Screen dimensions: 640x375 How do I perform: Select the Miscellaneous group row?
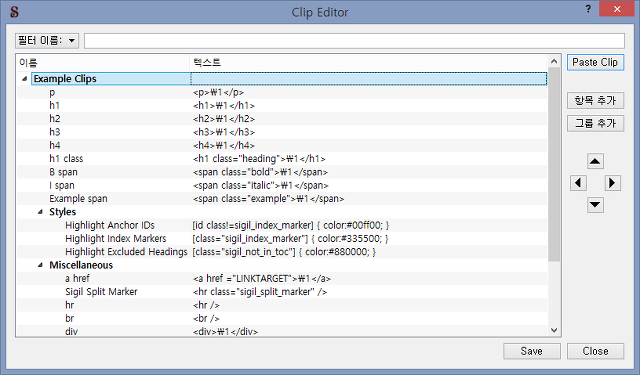(x=282, y=265)
